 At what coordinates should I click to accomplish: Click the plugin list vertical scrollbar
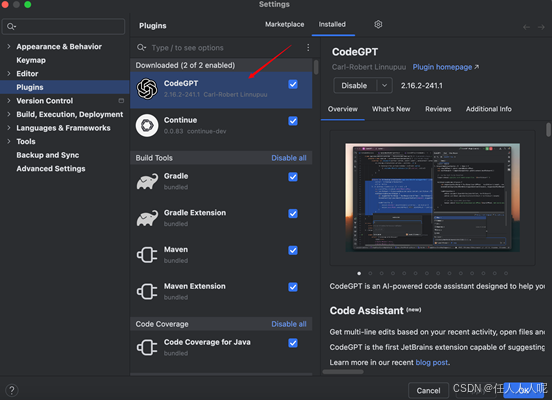point(316,67)
